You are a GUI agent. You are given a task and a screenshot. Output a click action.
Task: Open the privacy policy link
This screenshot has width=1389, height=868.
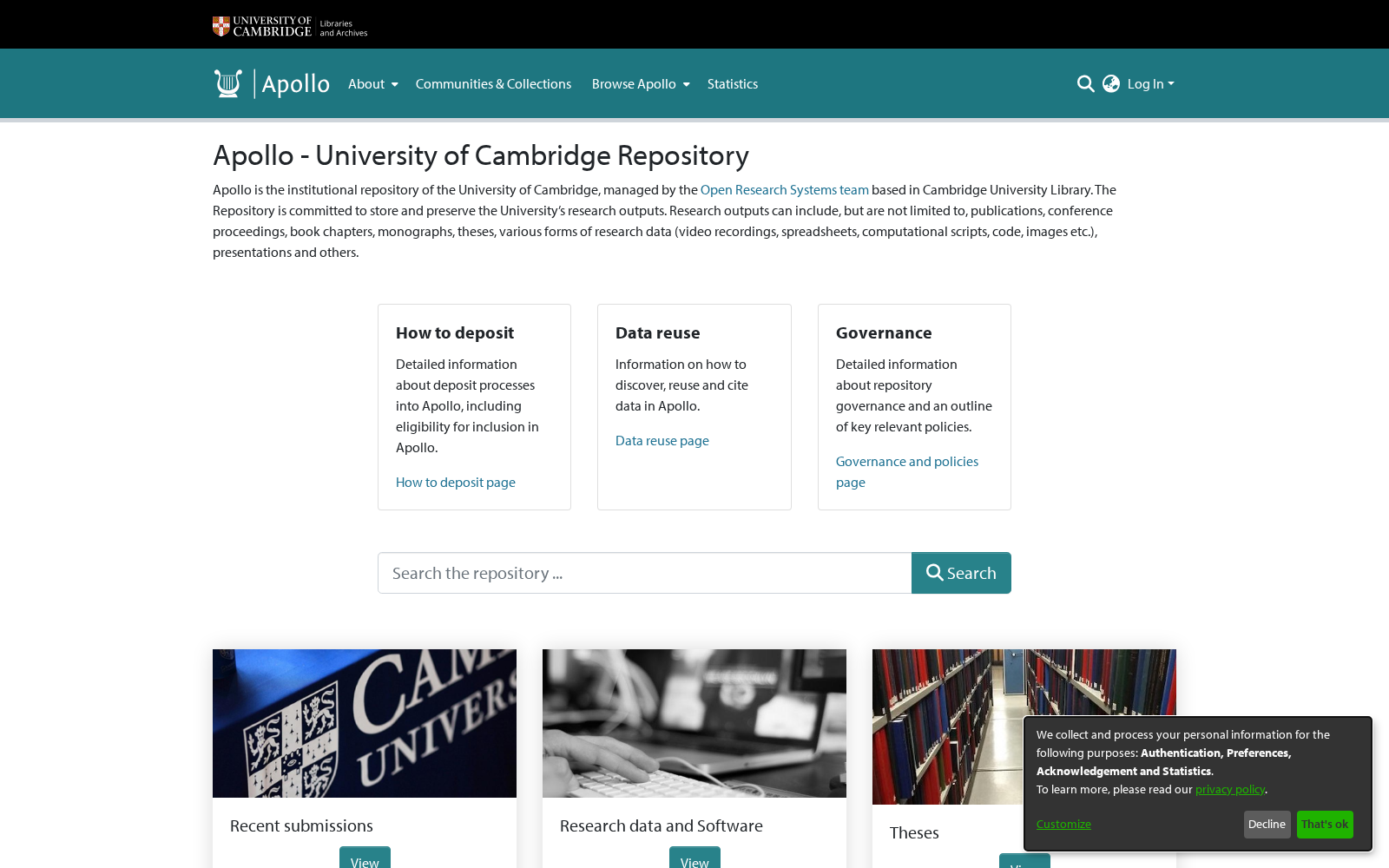click(x=1230, y=789)
